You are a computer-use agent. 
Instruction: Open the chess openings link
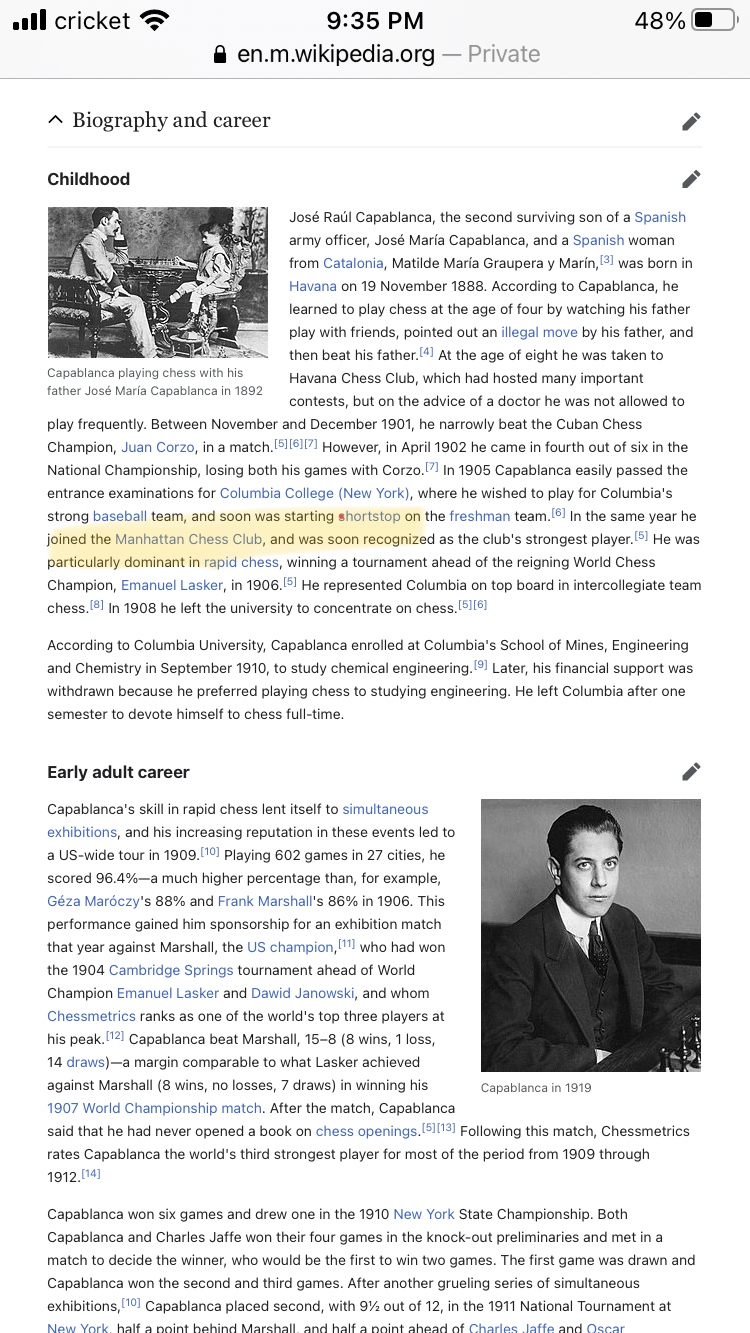click(x=367, y=1131)
